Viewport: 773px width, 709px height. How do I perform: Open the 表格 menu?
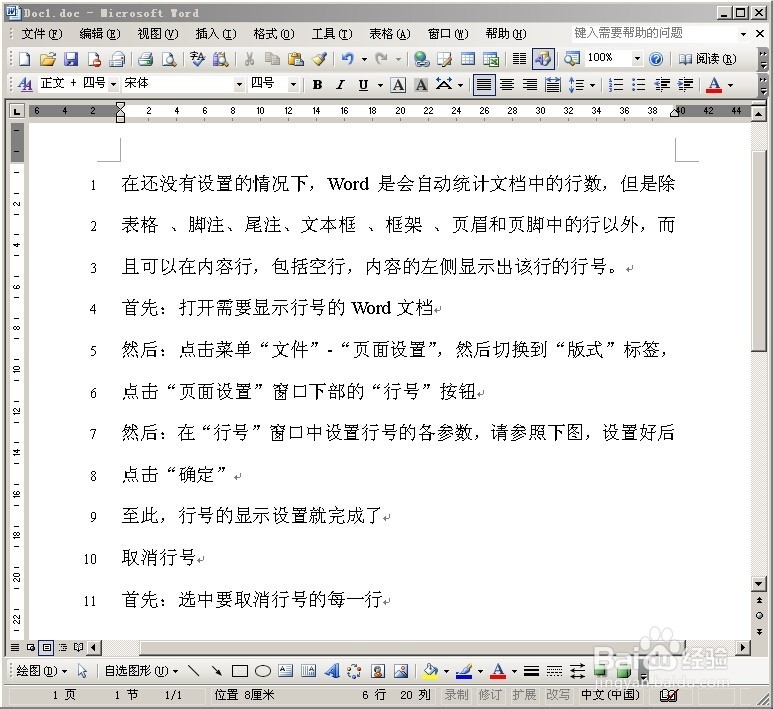coord(389,34)
